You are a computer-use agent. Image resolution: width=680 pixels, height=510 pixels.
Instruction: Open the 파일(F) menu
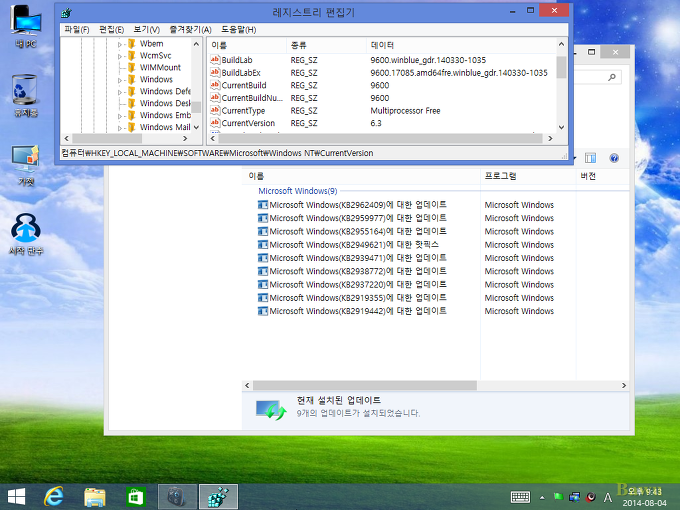(77, 29)
